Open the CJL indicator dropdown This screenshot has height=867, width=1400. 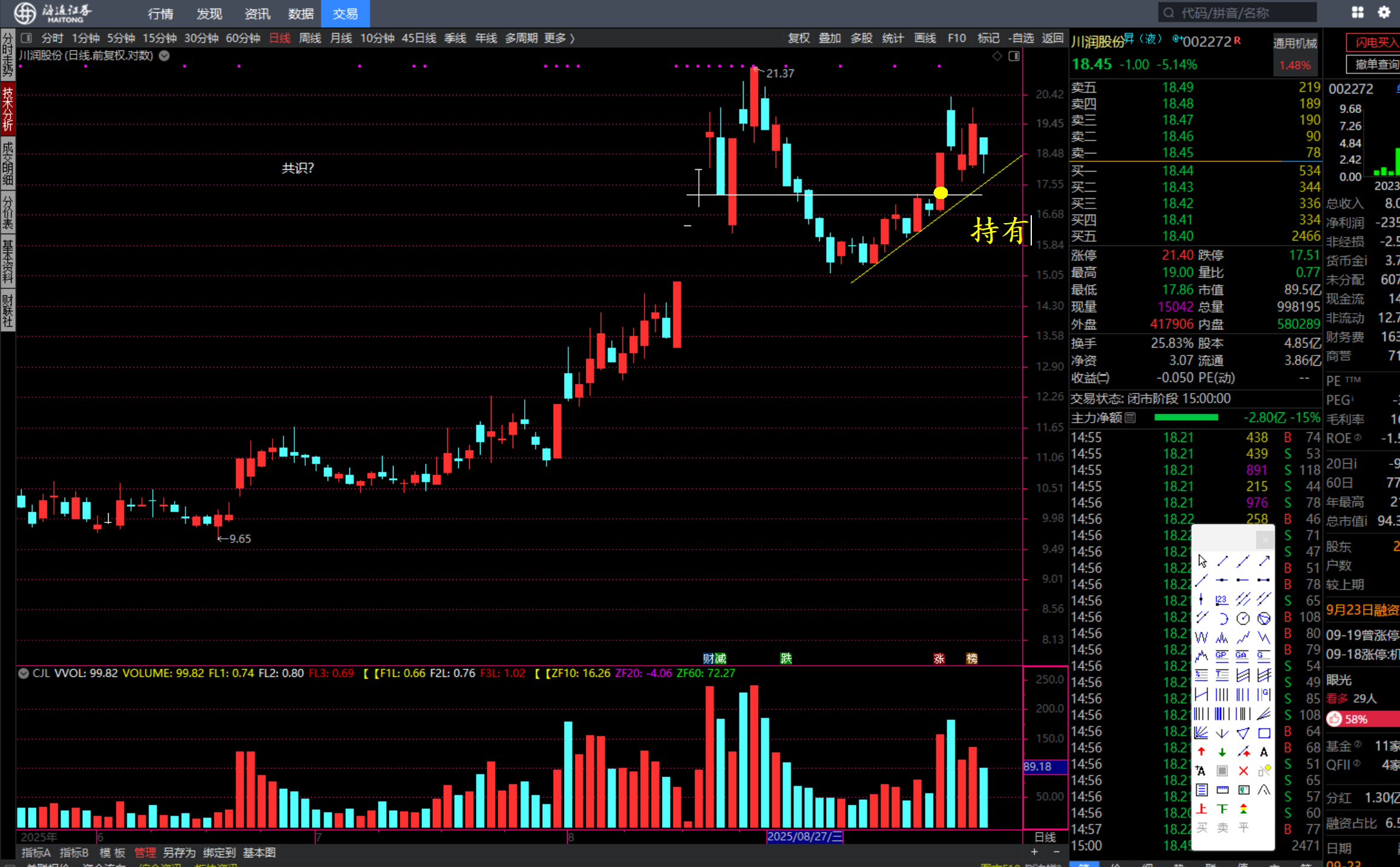pyautogui.click(x=24, y=673)
